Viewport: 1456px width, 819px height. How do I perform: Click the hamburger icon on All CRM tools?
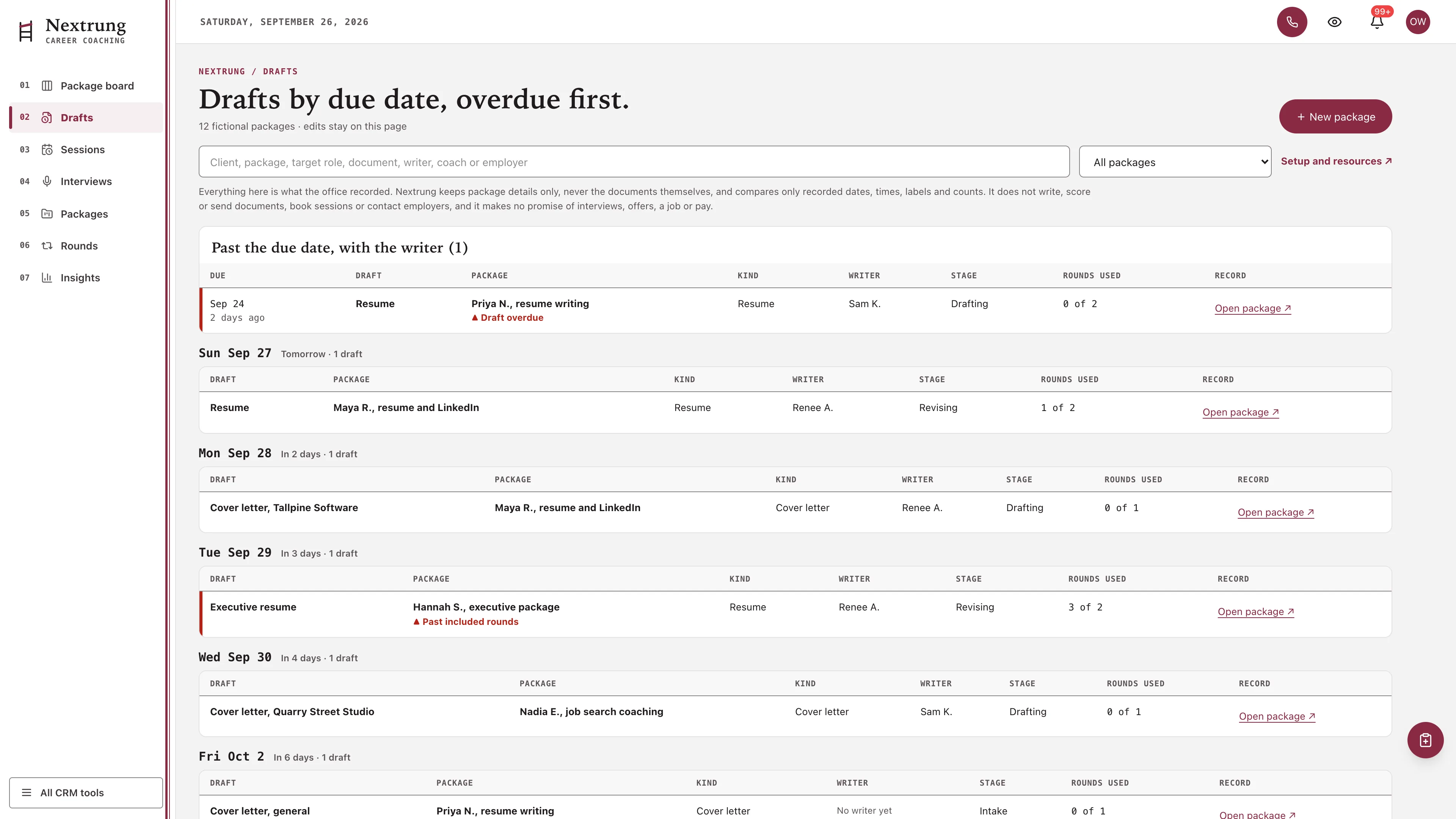(x=27, y=792)
